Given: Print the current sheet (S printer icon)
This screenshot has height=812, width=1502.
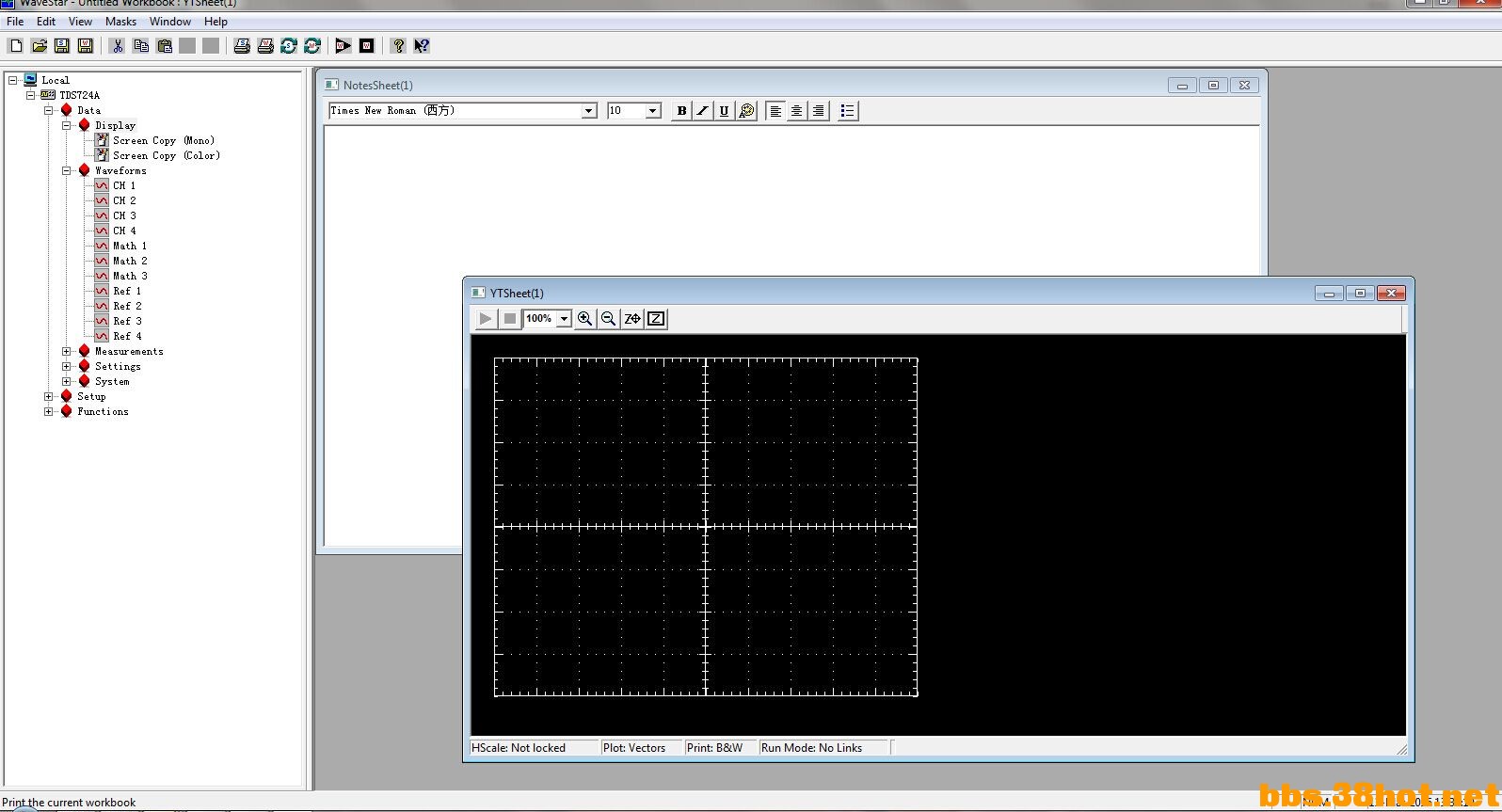Looking at the screenshot, I should tap(242, 45).
